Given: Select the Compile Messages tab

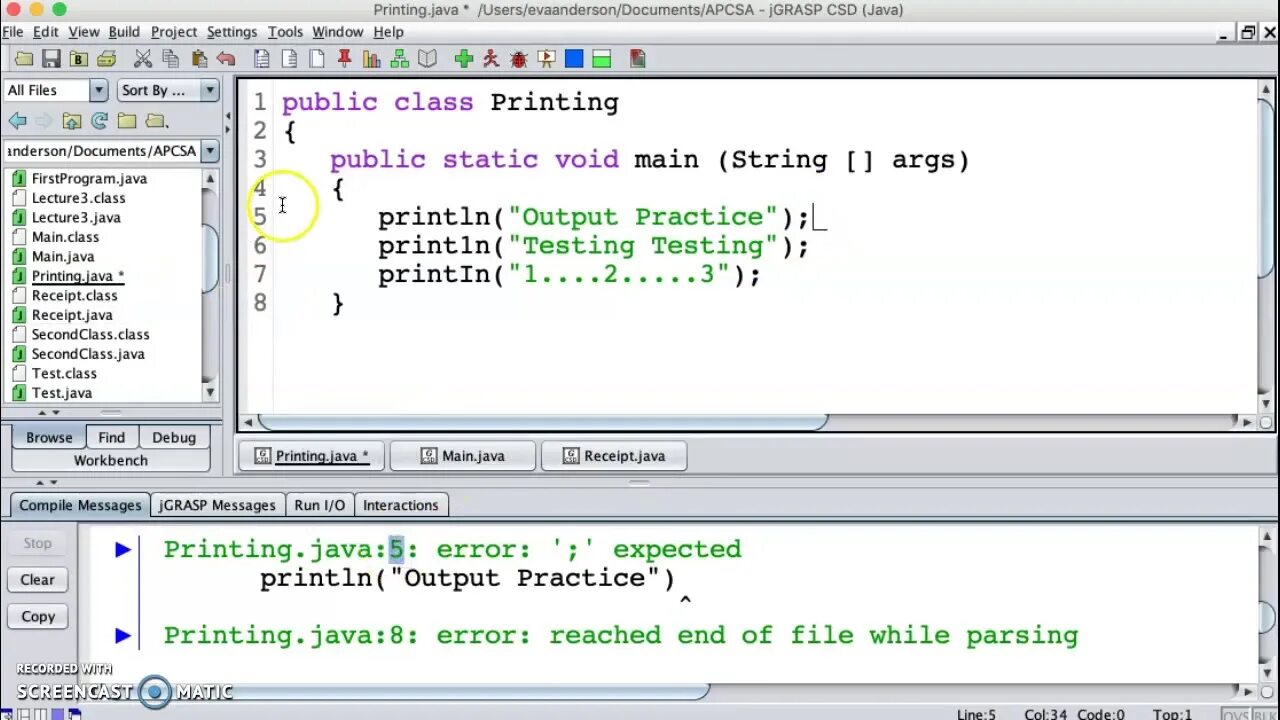Looking at the screenshot, I should click(80, 505).
